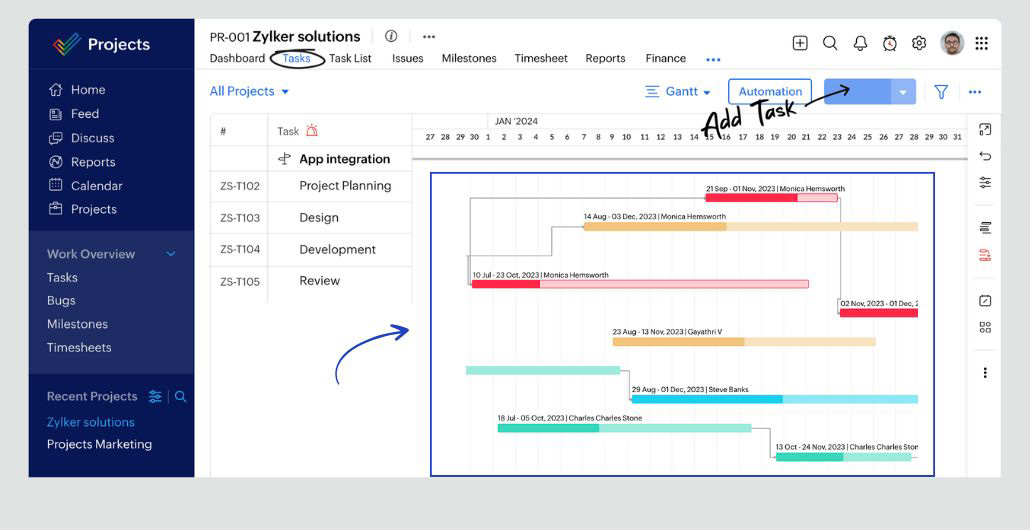
Task: Open the All Projects dropdown
Action: [x=250, y=91]
